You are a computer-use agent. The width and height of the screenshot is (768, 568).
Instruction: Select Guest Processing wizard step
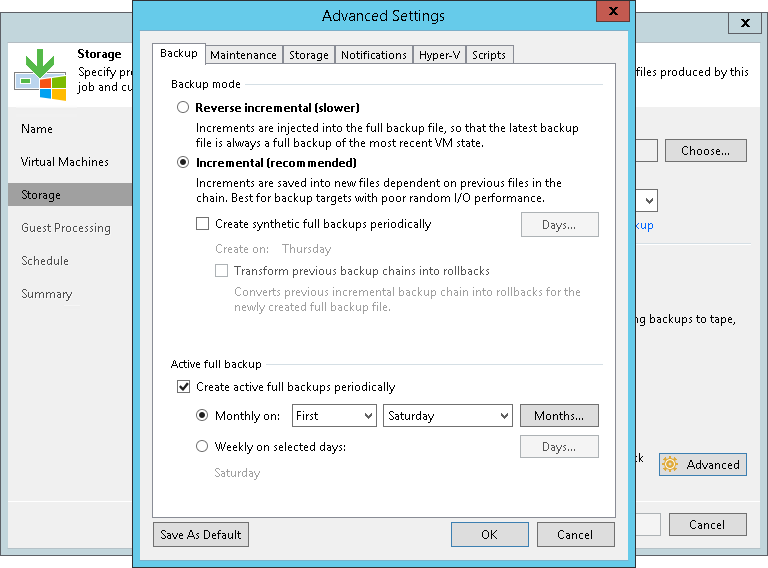[x=66, y=228]
